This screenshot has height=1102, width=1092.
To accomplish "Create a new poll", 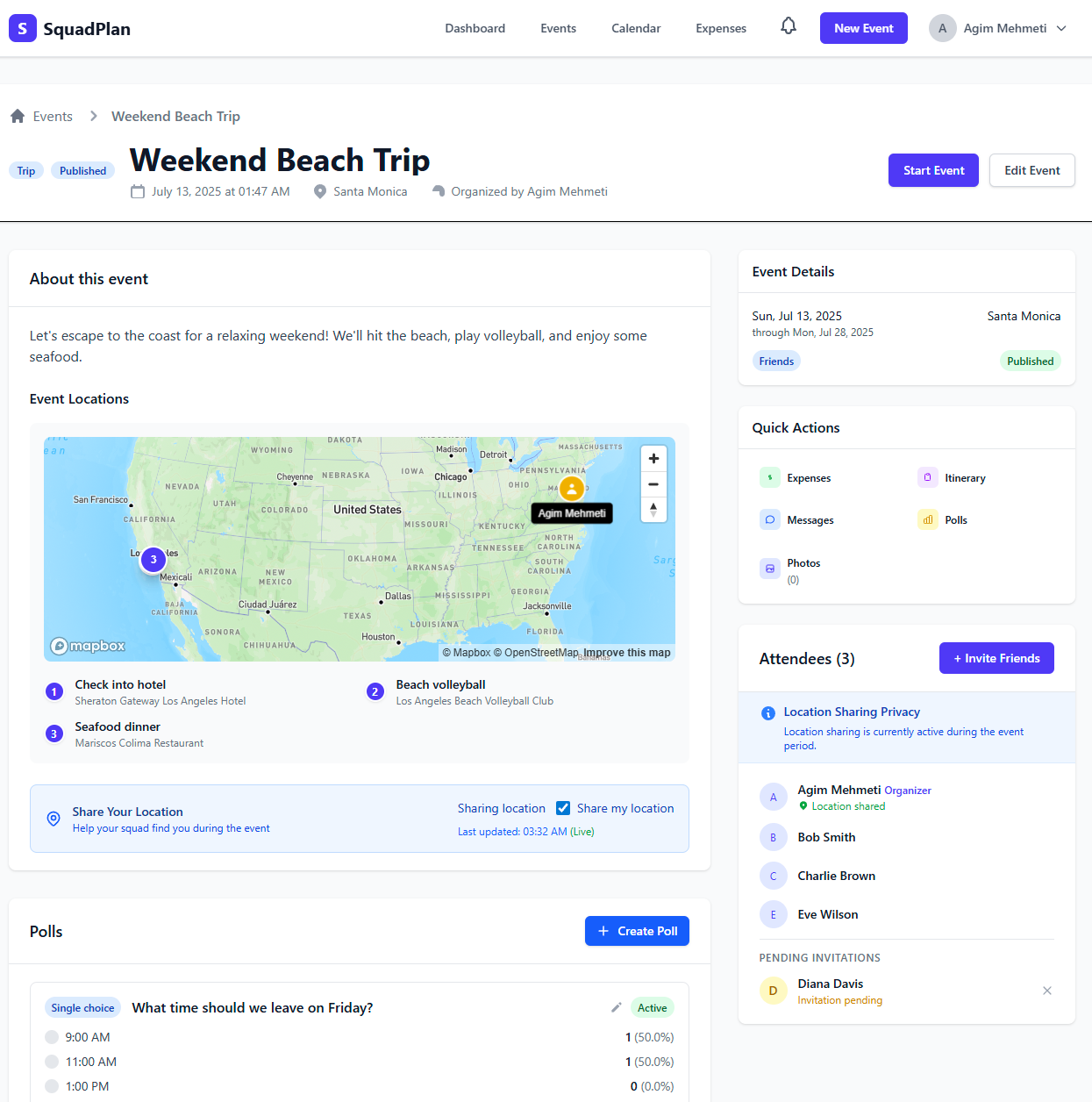I will 637,931.
